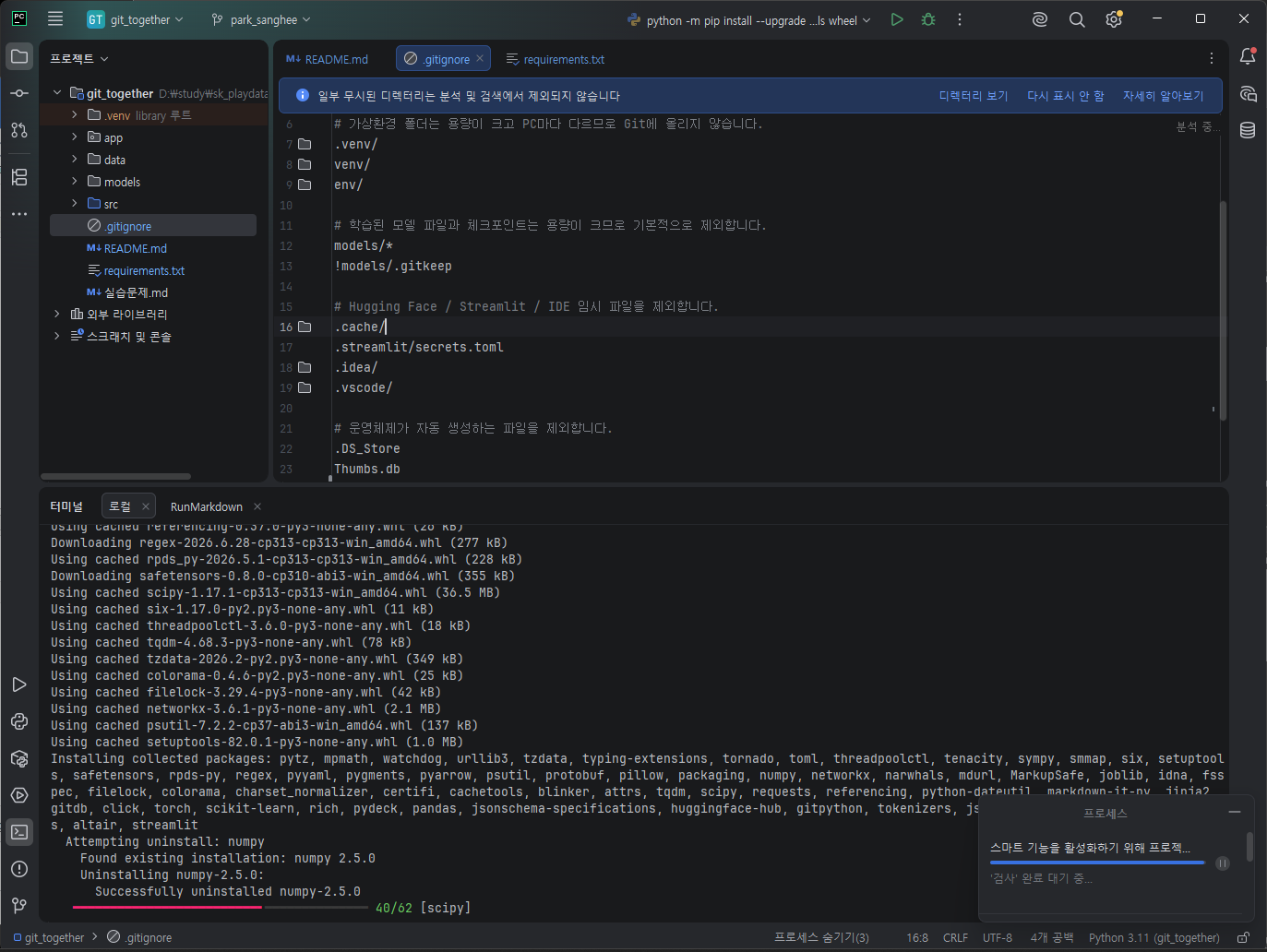
Task: Switch to RunMarkdown terminal tab
Action: (x=207, y=506)
